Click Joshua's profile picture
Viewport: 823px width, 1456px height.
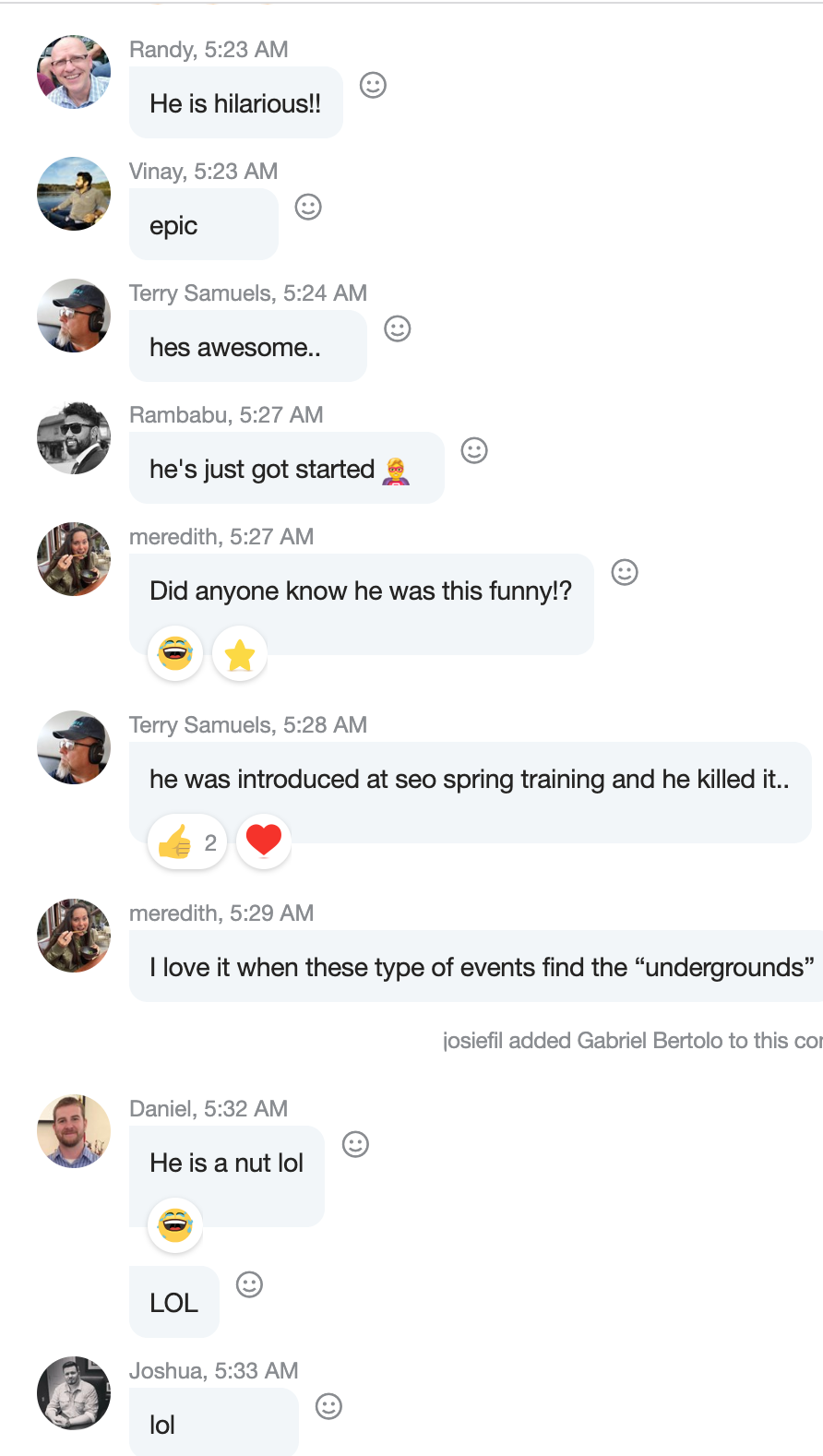pos(74,1393)
